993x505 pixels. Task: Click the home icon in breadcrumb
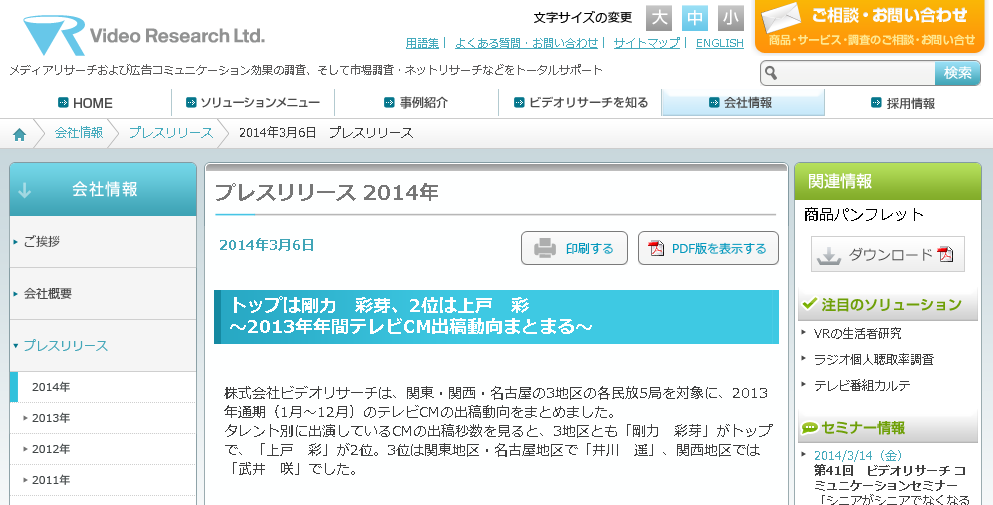point(20,133)
